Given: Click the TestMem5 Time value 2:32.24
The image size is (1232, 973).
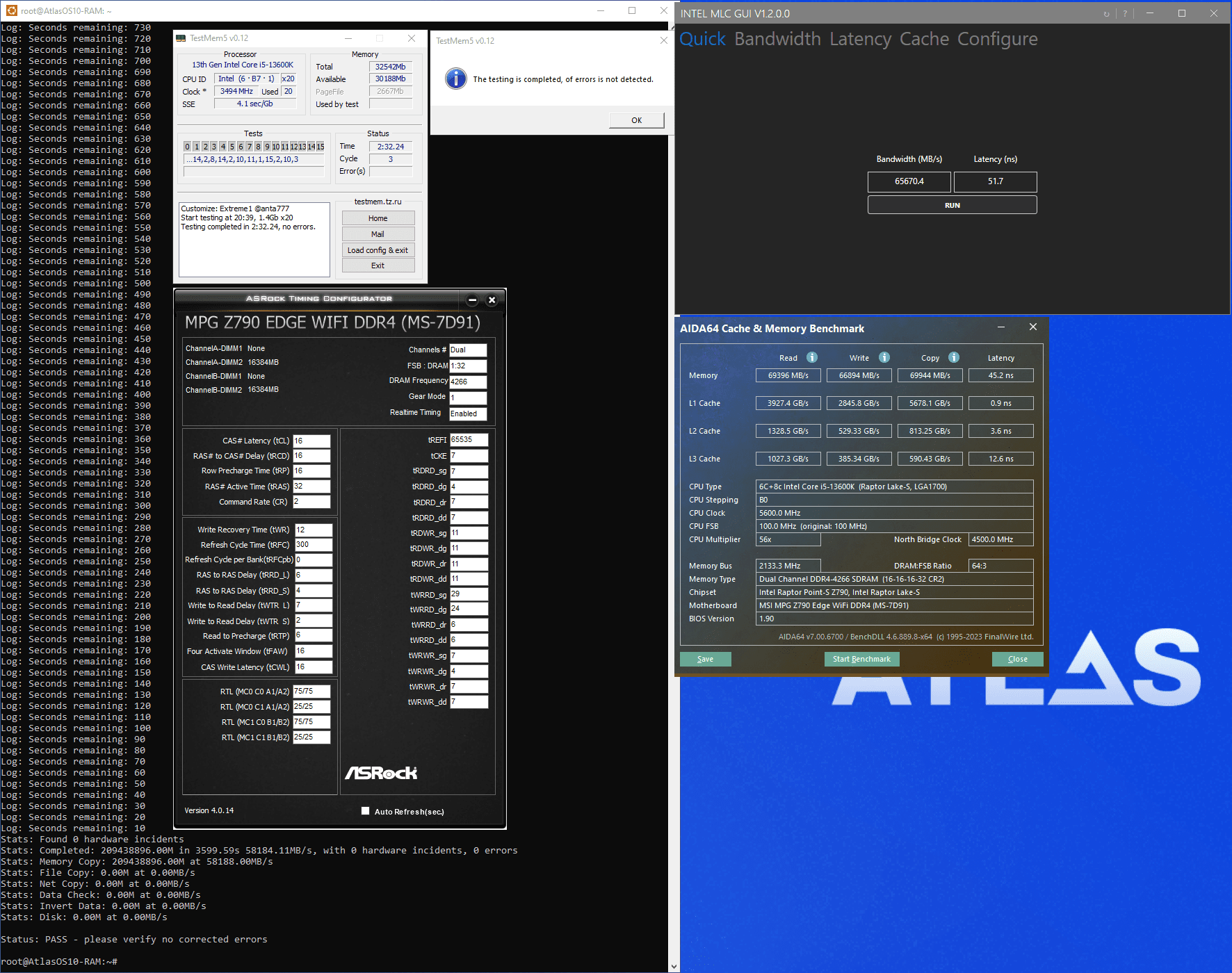Looking at the screenshot, I should click(390, 147).
